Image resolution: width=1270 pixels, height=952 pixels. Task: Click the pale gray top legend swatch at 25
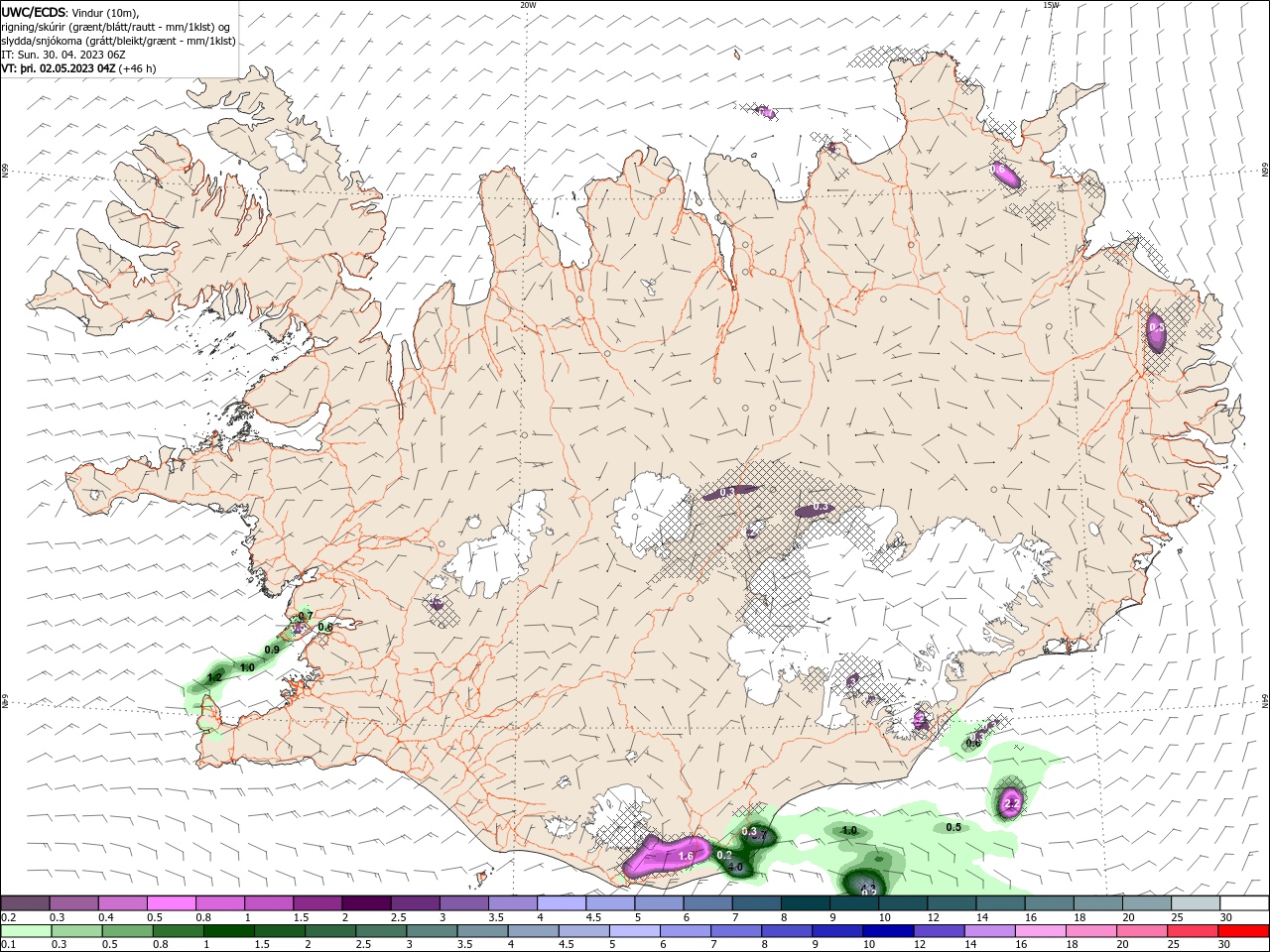coord(1196,902)
